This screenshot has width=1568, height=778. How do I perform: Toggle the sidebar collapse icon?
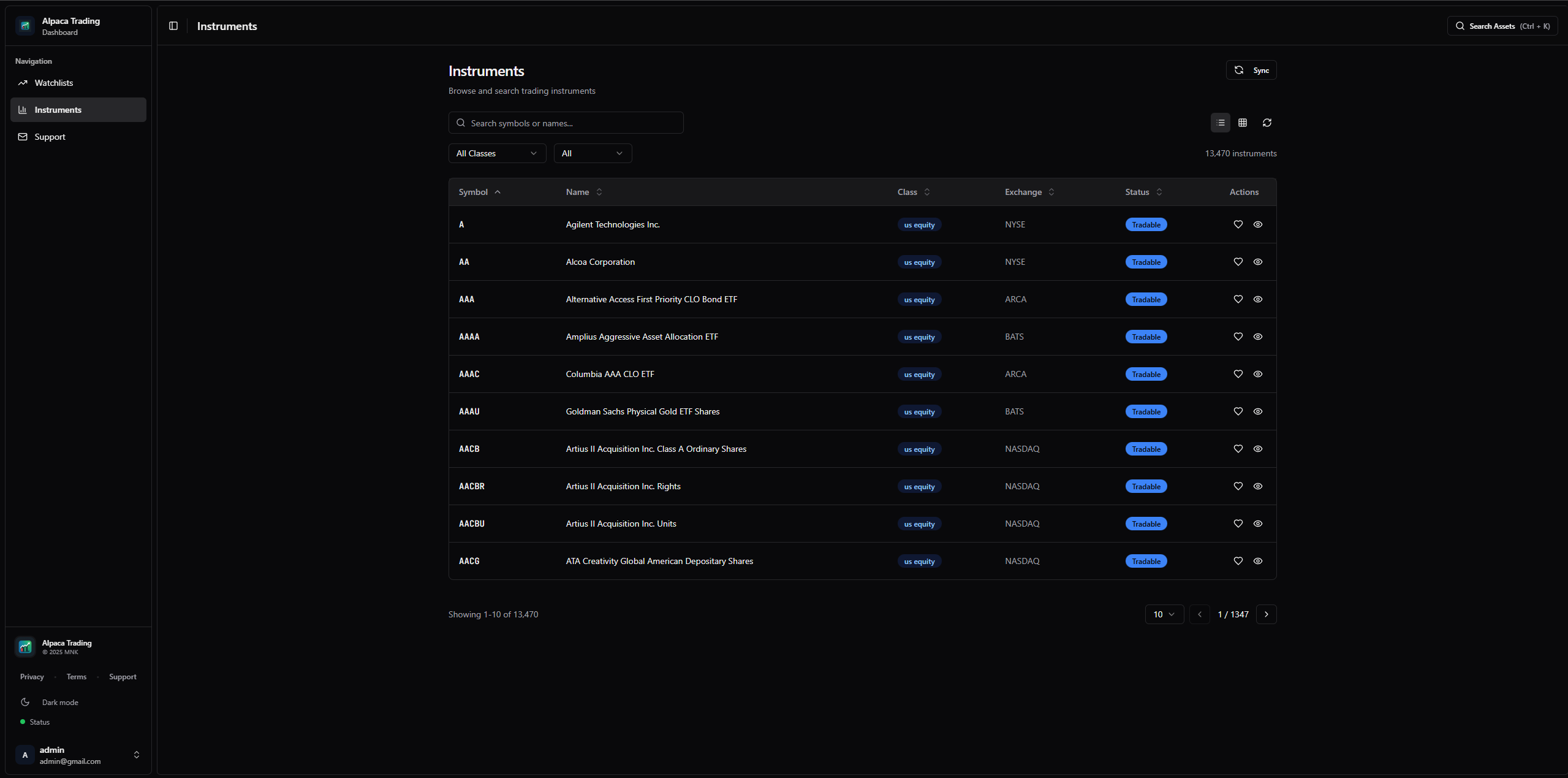[x=173, y=26]
